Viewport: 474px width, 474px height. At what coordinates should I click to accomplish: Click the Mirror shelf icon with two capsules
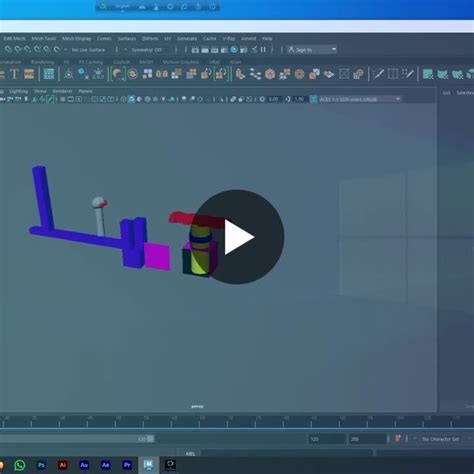tap(162, 74)
